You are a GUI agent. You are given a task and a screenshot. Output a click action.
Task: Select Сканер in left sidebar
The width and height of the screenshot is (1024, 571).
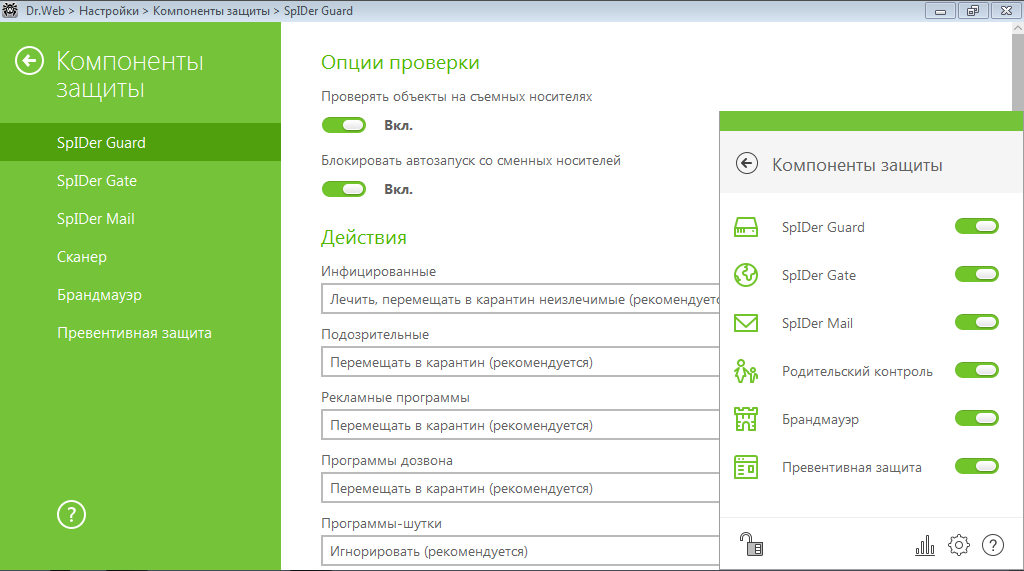tap(140, 256)
